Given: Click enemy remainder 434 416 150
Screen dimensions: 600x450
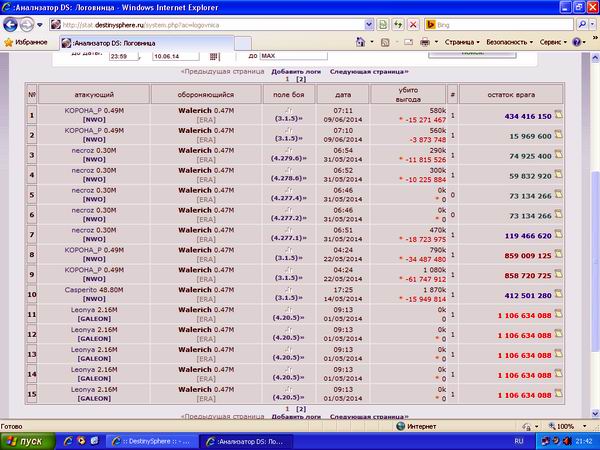Looking at the screenshot, I should 528,116.
